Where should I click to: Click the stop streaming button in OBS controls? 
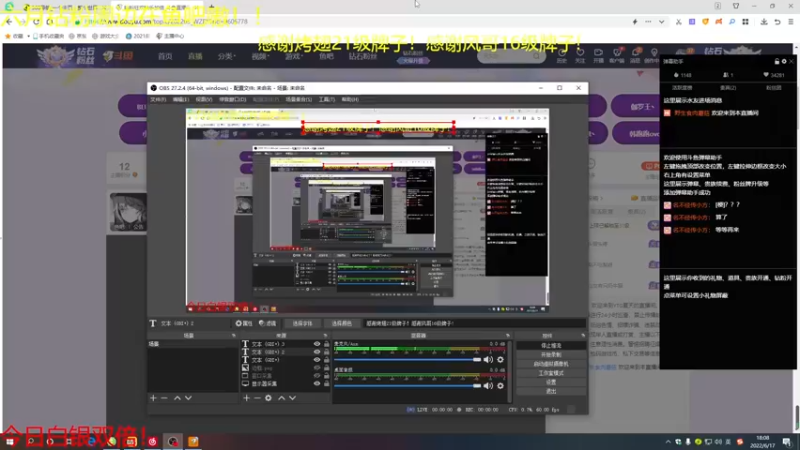551,346
